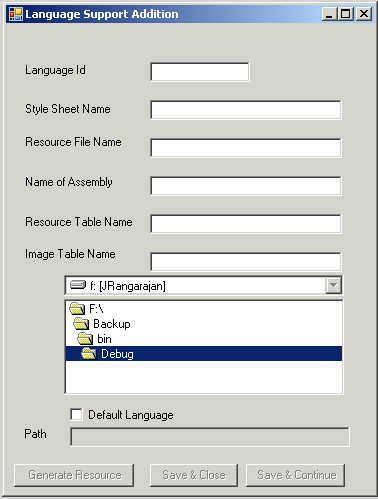378x499 pixels.
Task: Click the application icon in title bar
Action: tap(16, 14)
